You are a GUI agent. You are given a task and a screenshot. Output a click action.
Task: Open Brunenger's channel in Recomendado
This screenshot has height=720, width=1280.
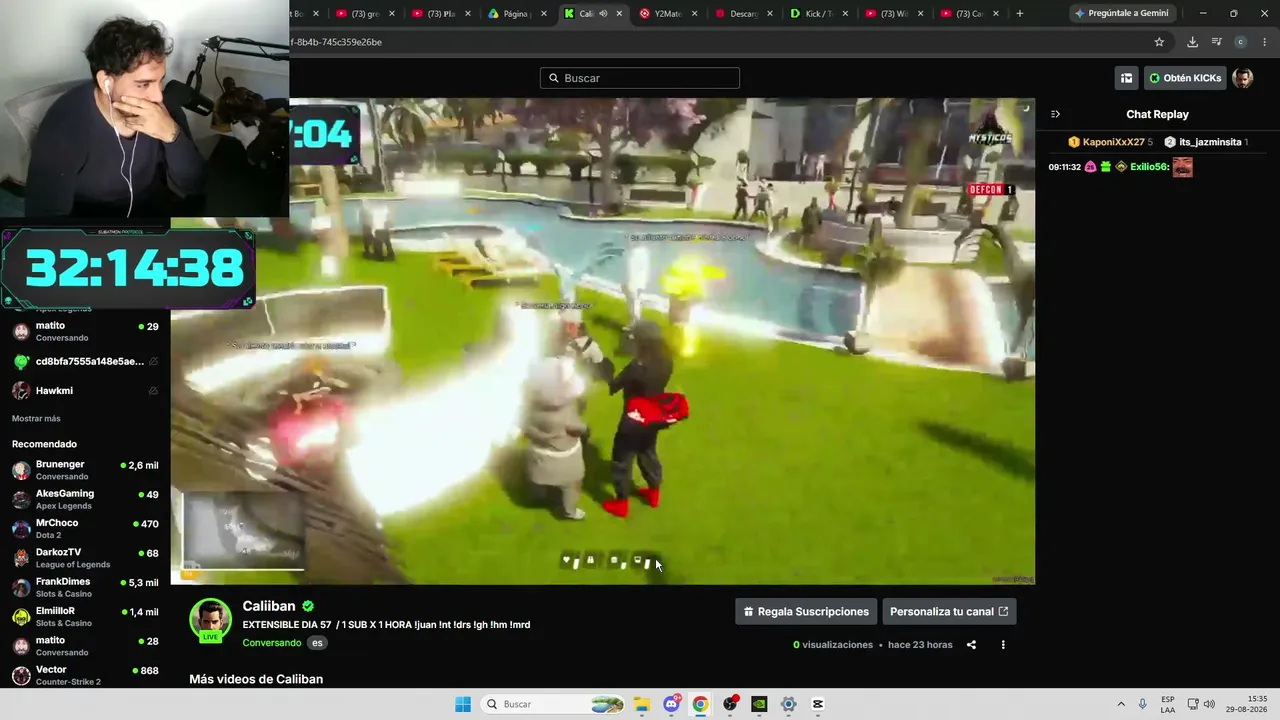[x=85, y=470]
